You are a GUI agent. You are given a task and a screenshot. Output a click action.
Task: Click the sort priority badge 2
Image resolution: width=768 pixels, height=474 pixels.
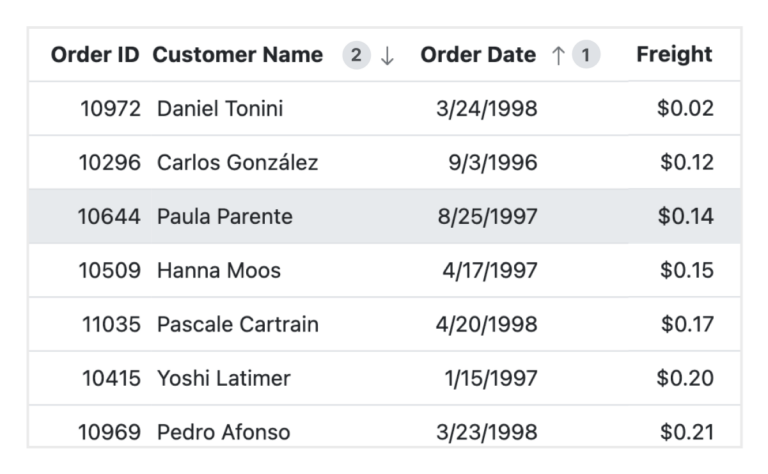(356, 56)
